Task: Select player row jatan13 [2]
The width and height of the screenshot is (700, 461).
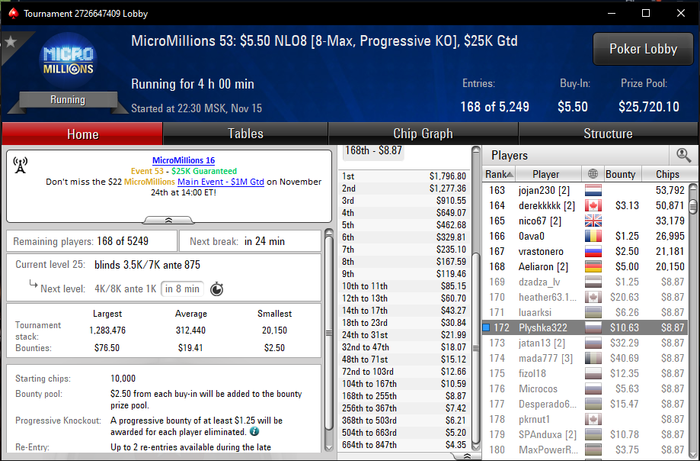Action: (585, 343)
